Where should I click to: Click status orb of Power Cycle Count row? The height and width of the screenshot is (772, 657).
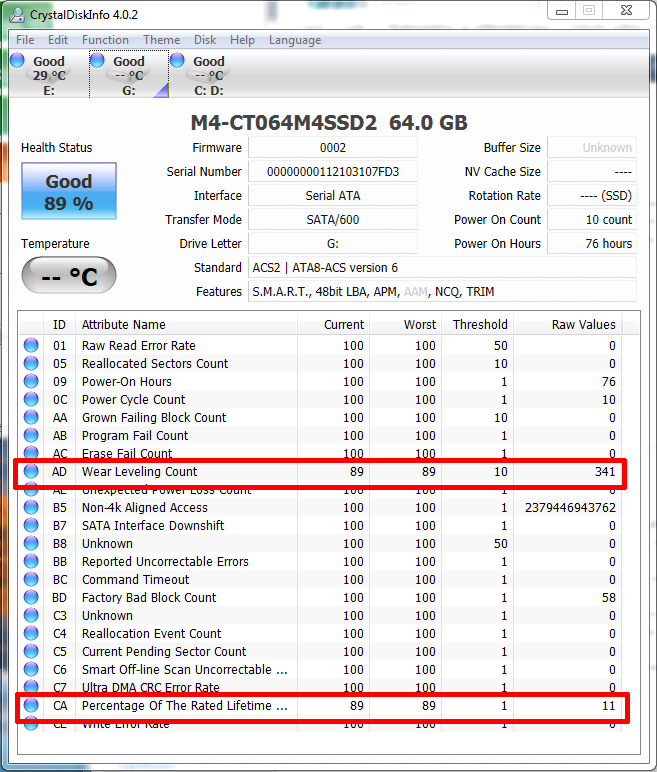tap(31, 399)
